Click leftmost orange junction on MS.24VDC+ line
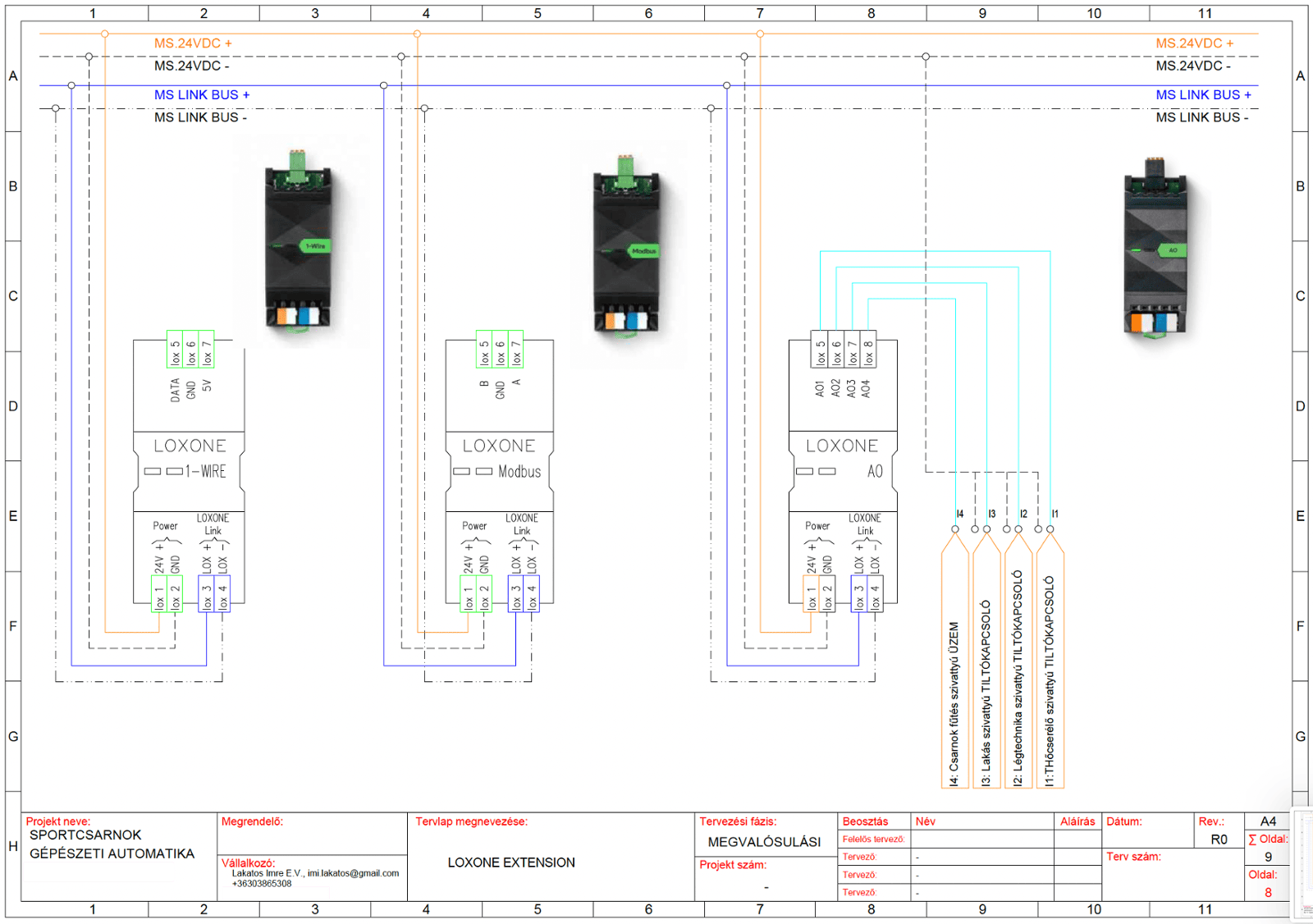 (x=104, y=34)
